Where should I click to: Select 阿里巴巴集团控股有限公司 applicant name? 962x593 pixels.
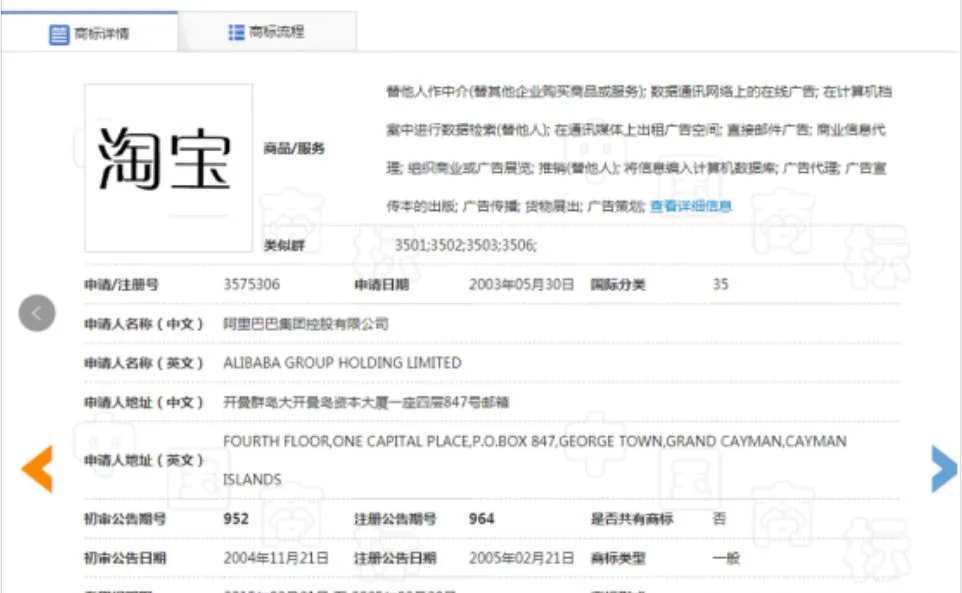pos(306,324)
